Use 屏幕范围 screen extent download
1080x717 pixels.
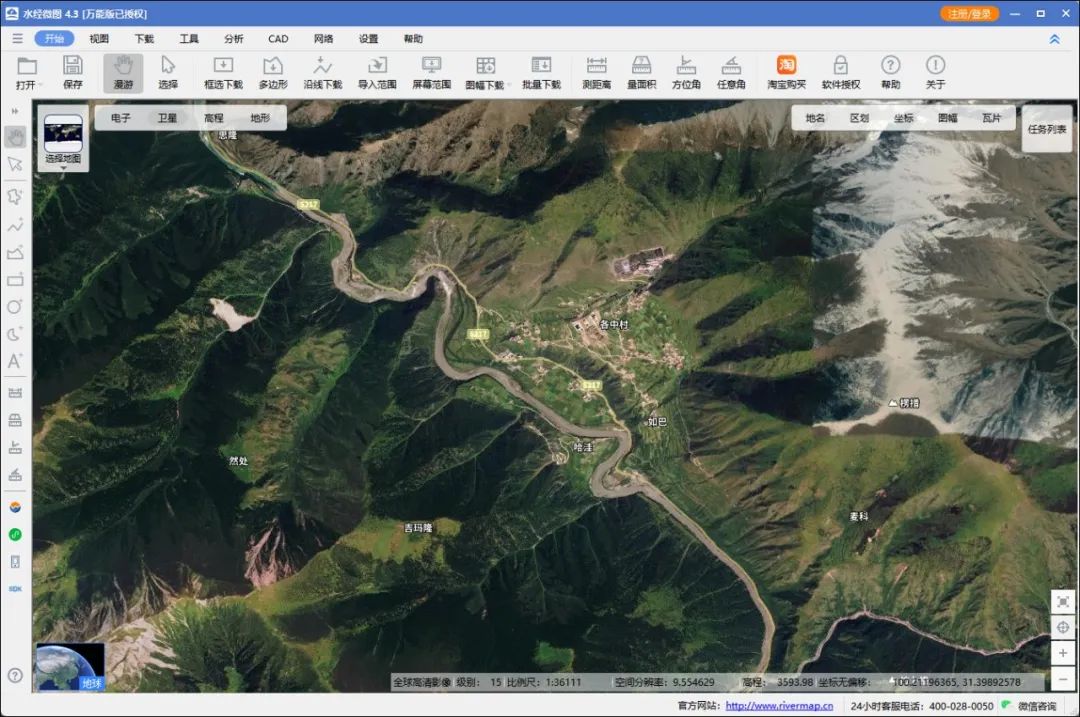pos(431,72)
